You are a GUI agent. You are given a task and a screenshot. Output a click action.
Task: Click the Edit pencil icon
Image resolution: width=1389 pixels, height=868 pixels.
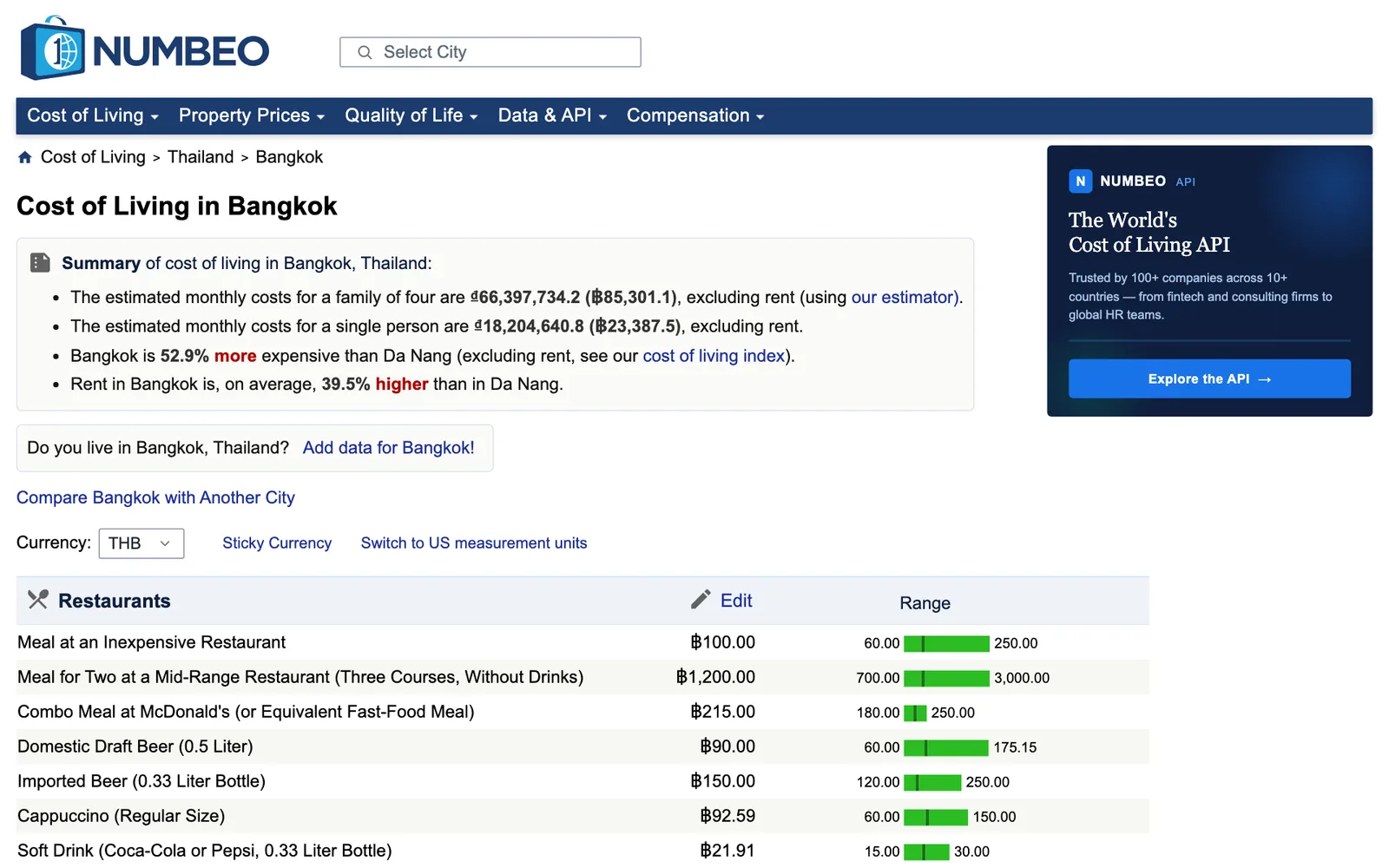(701, 600)
